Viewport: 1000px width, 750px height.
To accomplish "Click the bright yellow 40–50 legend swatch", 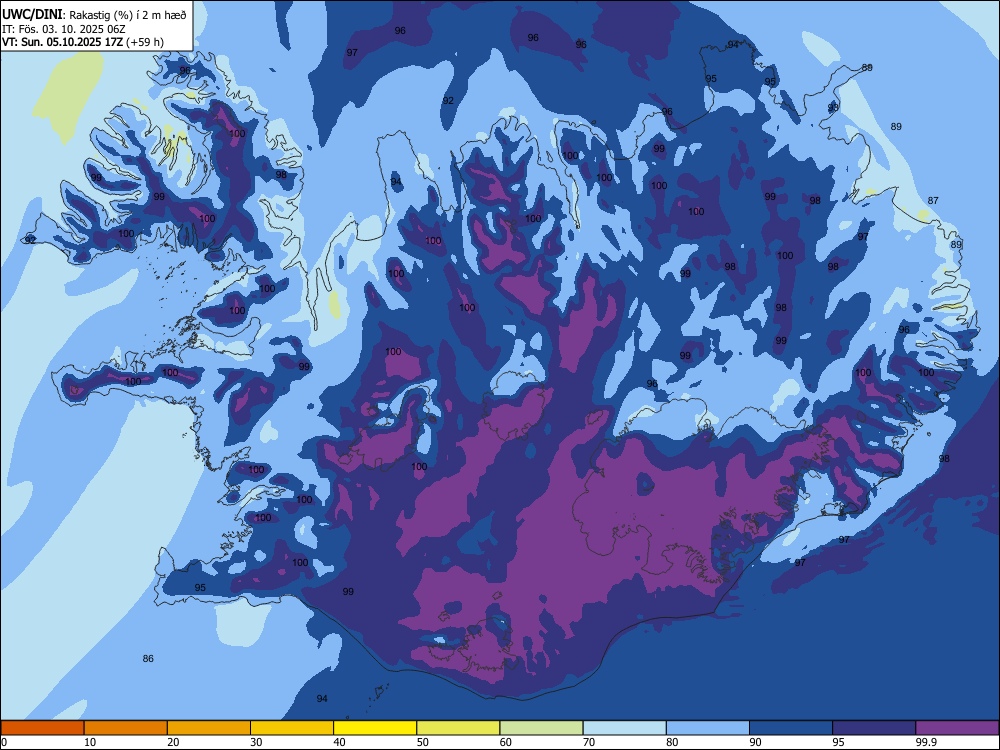I will [375, 728].
